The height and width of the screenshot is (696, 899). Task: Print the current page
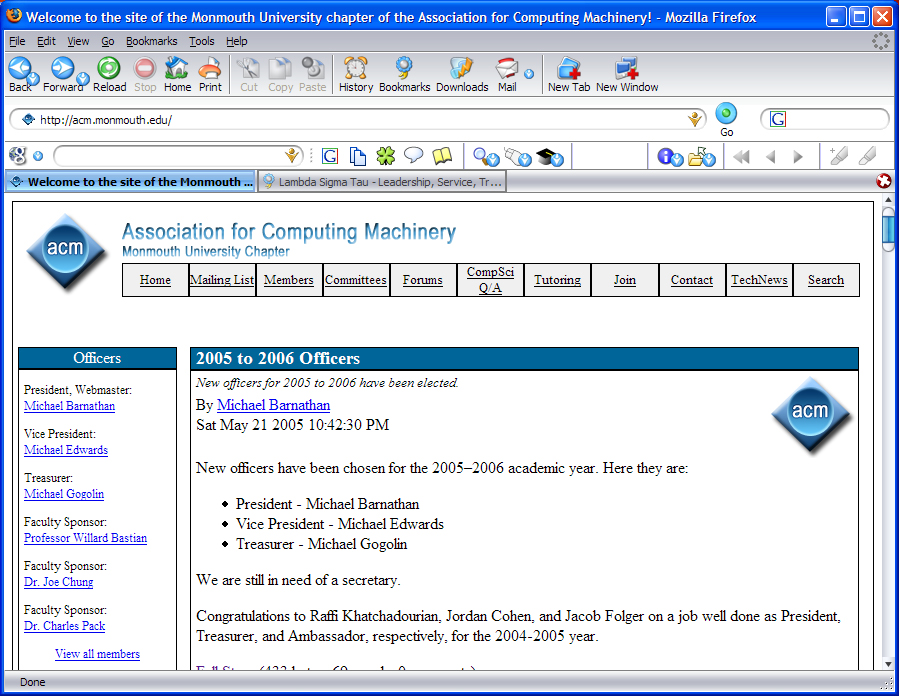[x=210, y=70]
